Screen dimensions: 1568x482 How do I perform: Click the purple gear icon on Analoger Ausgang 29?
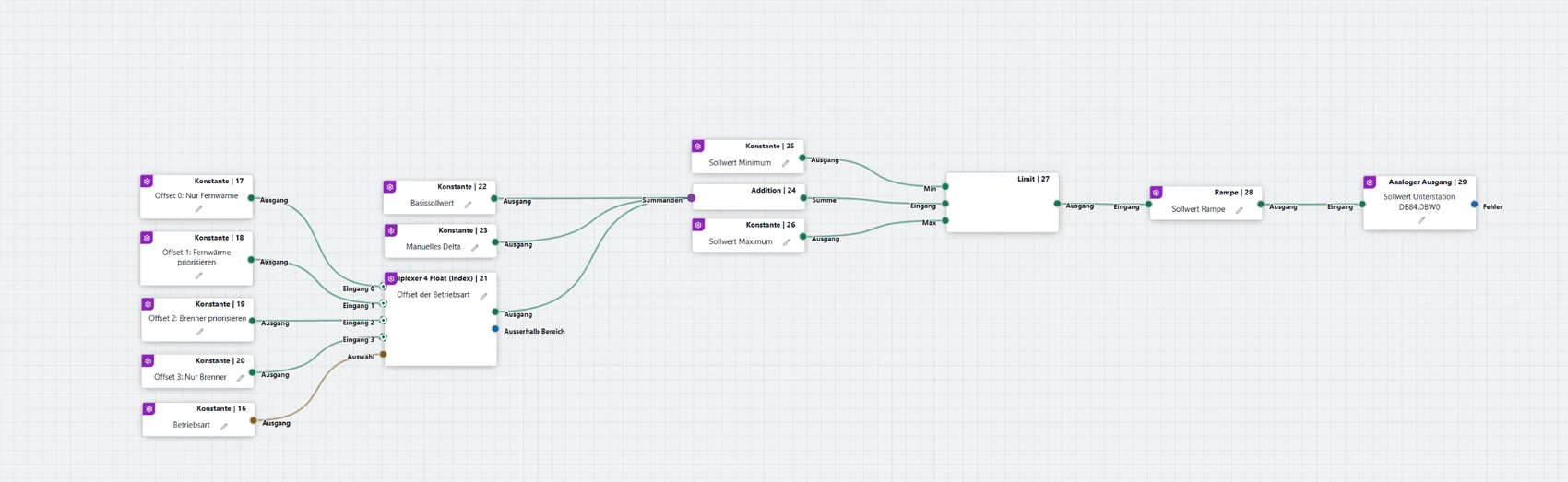tap(1370, 182)
